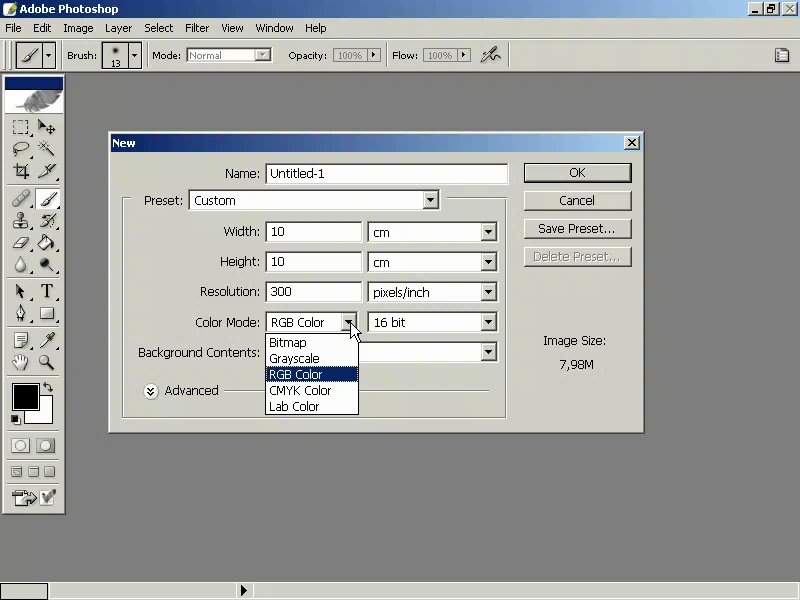Select the Notes tool

(x=20, y=340)
